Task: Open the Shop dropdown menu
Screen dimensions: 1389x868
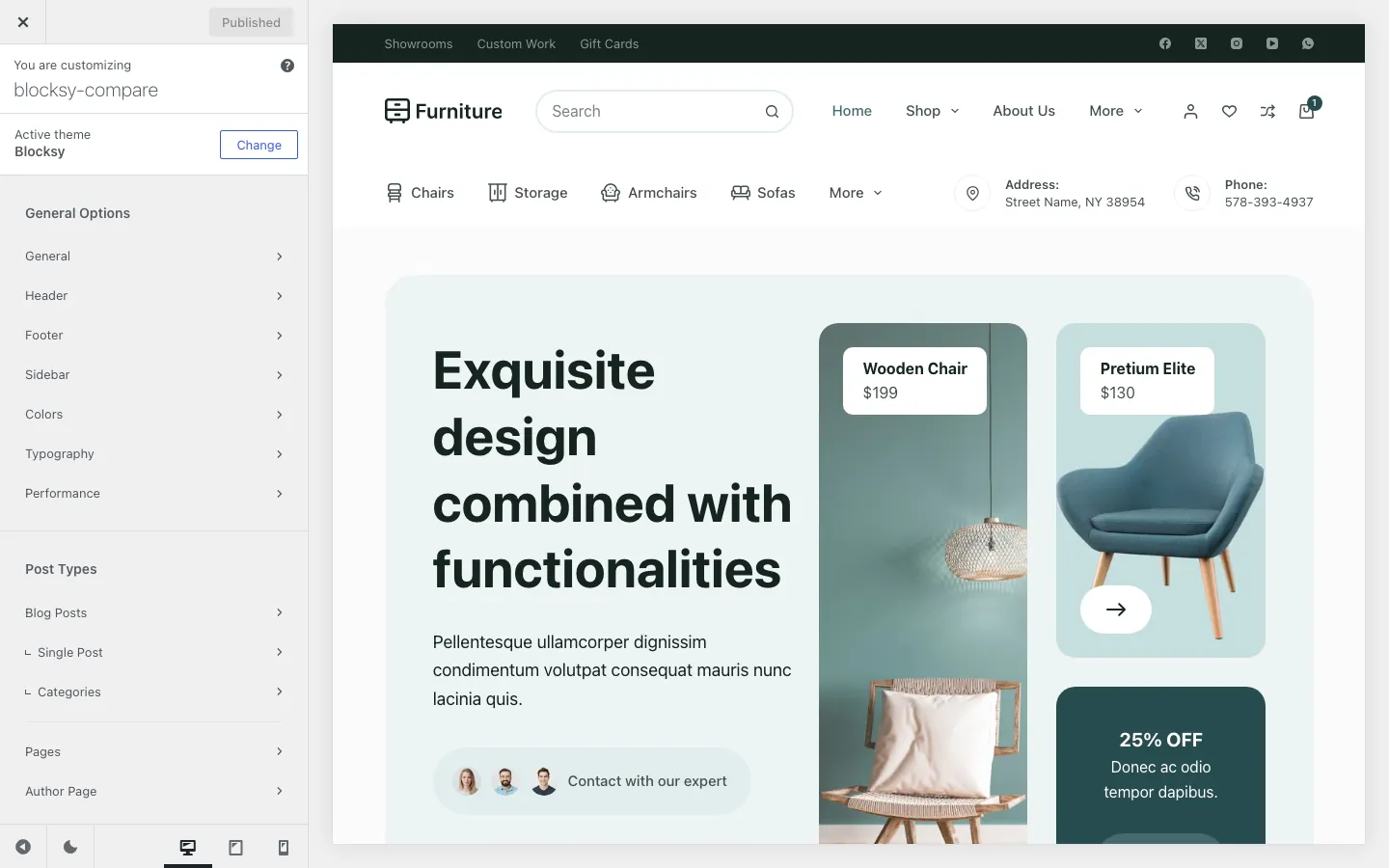Action: (x=933, y=111)
